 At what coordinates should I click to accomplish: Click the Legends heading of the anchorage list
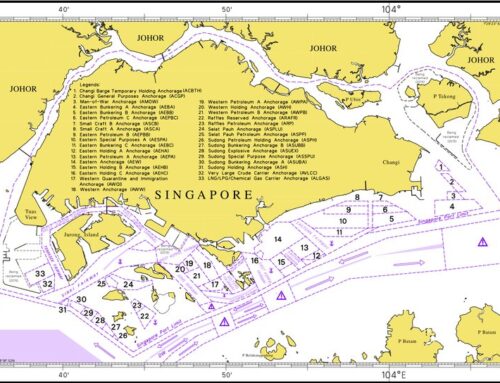[x=90, y=85]
